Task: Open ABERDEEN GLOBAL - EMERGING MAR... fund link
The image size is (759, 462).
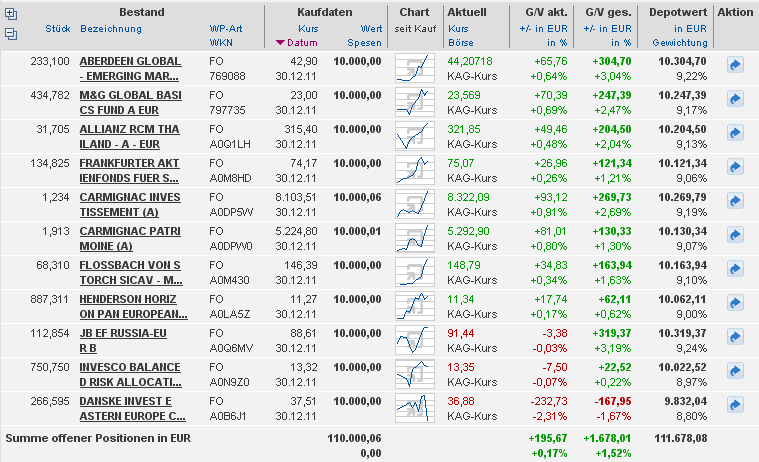Action: click(x=130, y=68)
